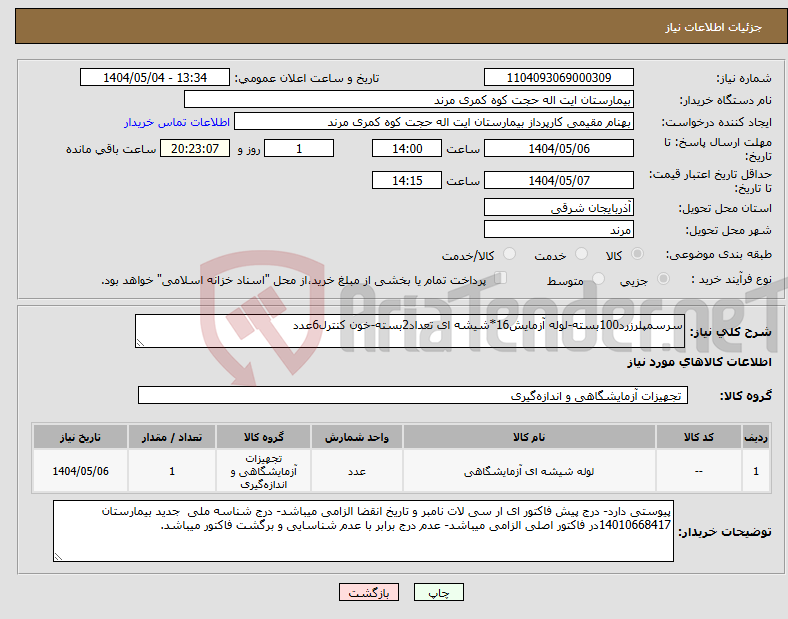
Task: Click the تاریخ نیاز column header
Action: coord(80,437)
